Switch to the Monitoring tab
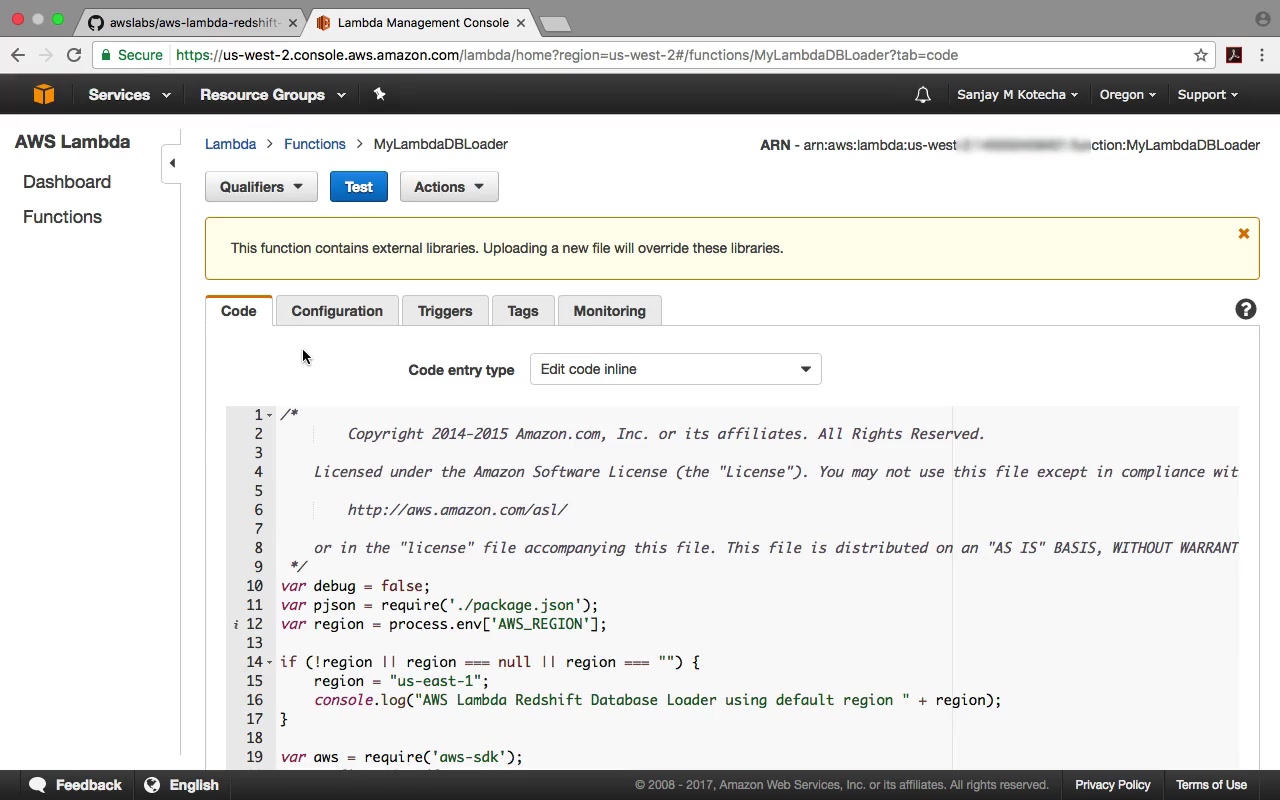This screenshot has height=800, width=1280. (x=609, y=311)
